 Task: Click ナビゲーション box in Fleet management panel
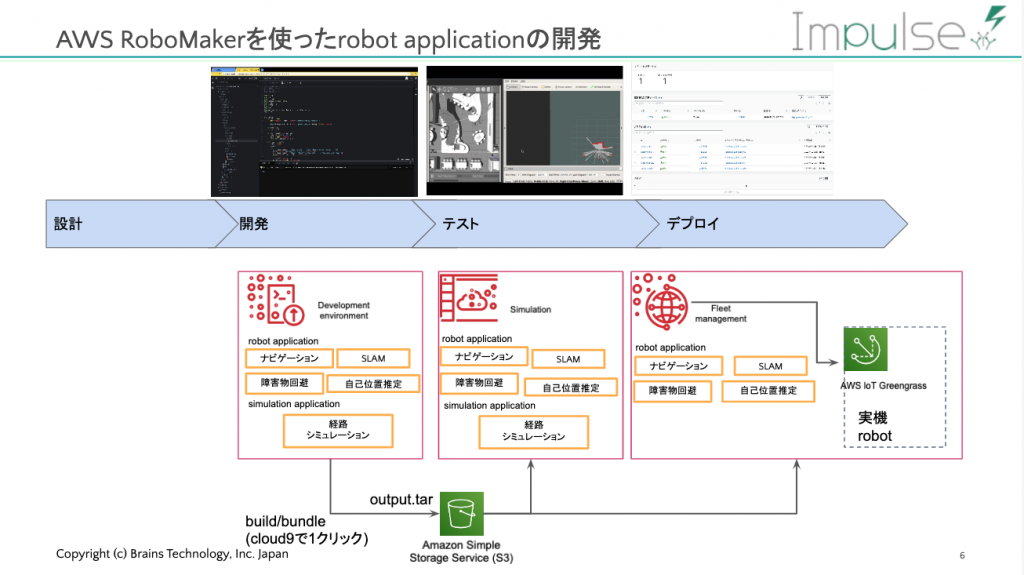pos(679,365)
